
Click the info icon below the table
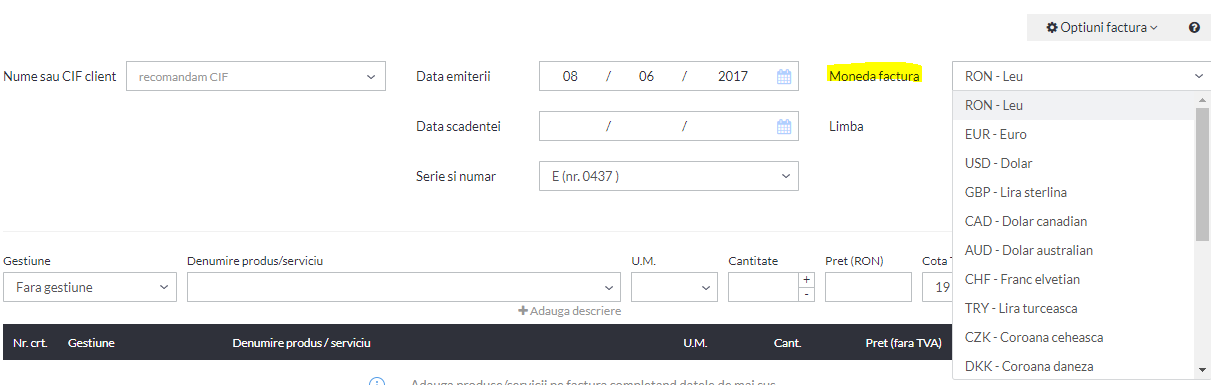click(x=377, y=383)
